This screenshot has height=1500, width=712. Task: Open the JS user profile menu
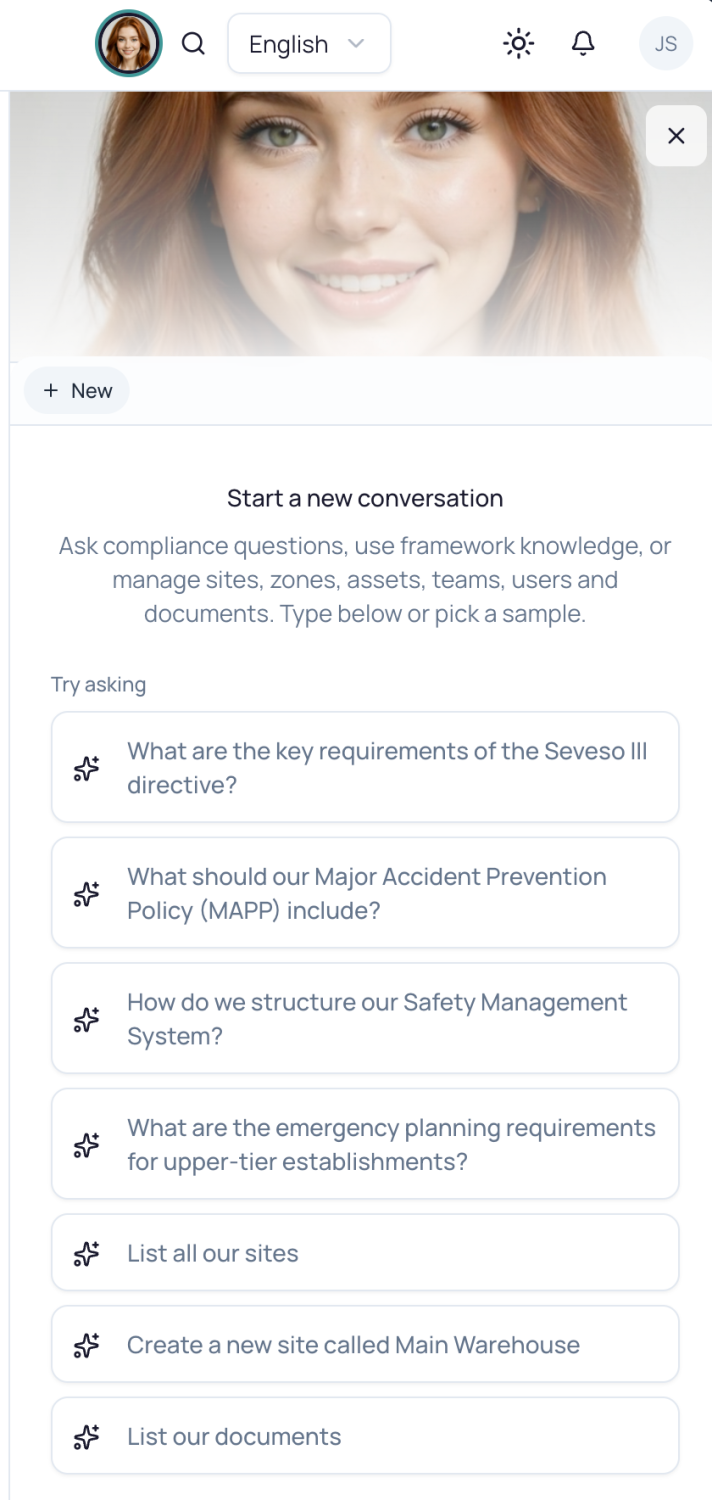point(666,44)
